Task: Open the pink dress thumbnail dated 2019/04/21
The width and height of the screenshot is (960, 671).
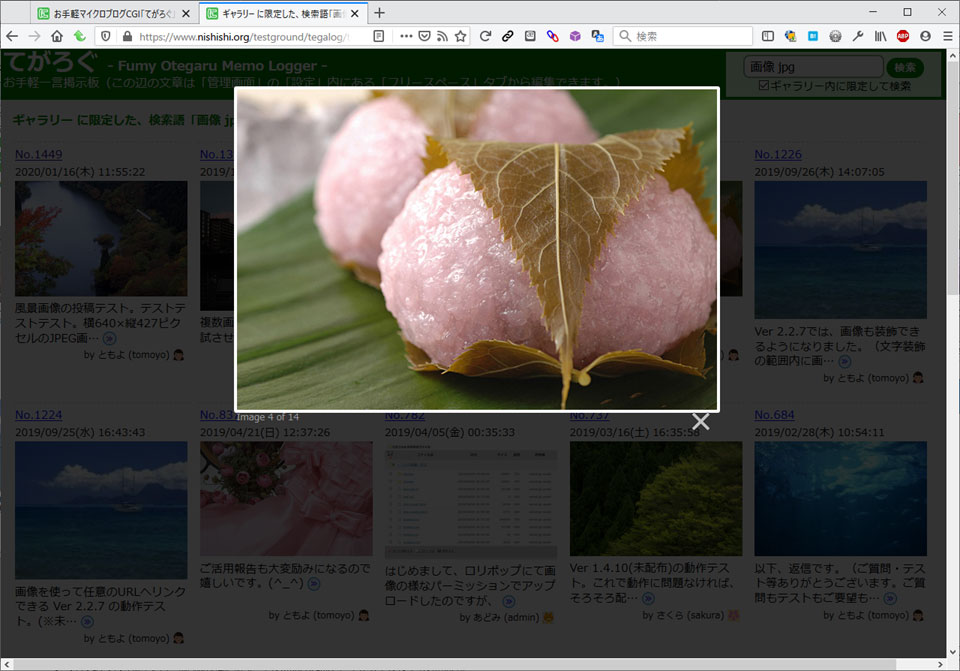Action: tap(286, 498)
